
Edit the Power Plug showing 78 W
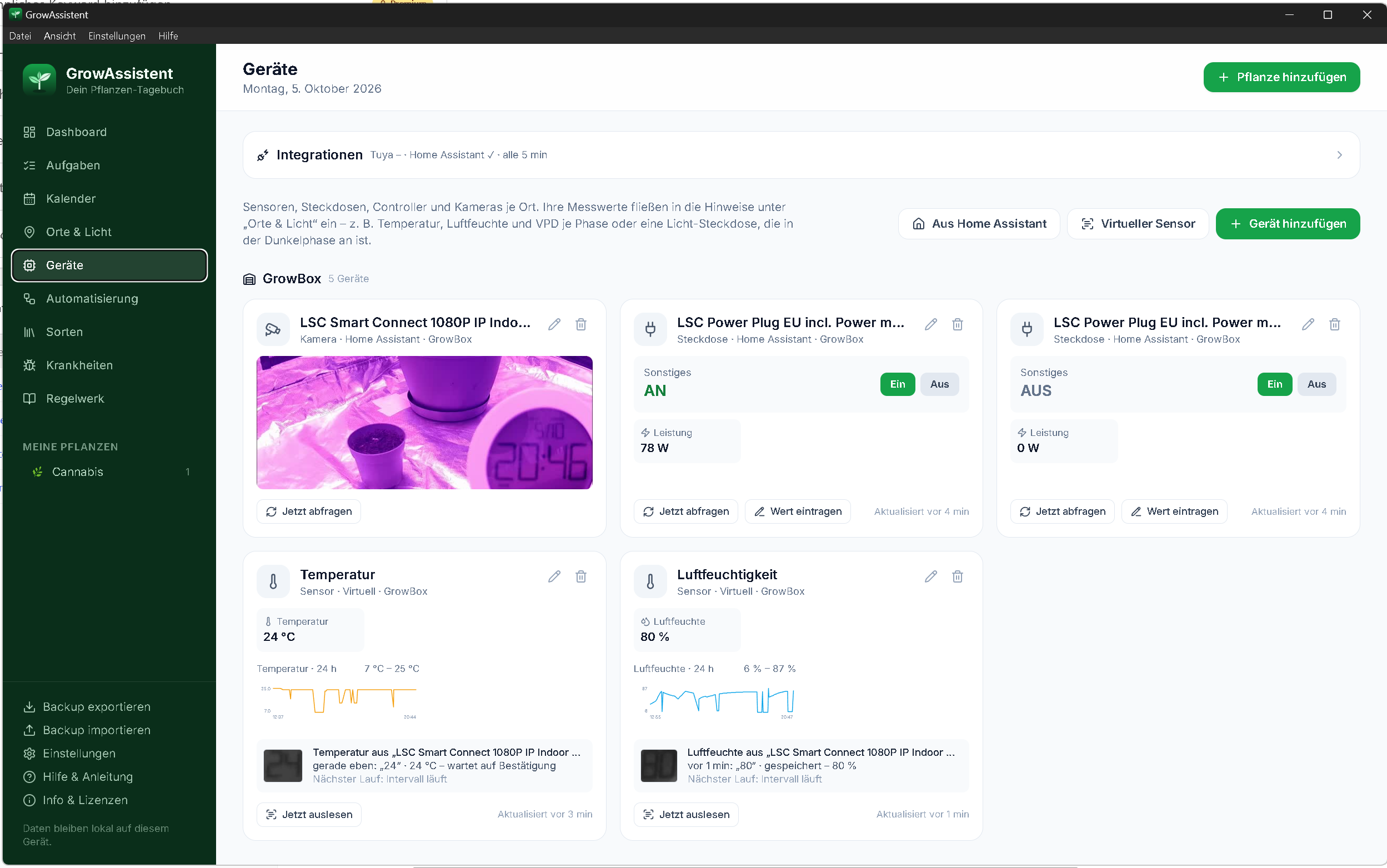pos(930,324)
